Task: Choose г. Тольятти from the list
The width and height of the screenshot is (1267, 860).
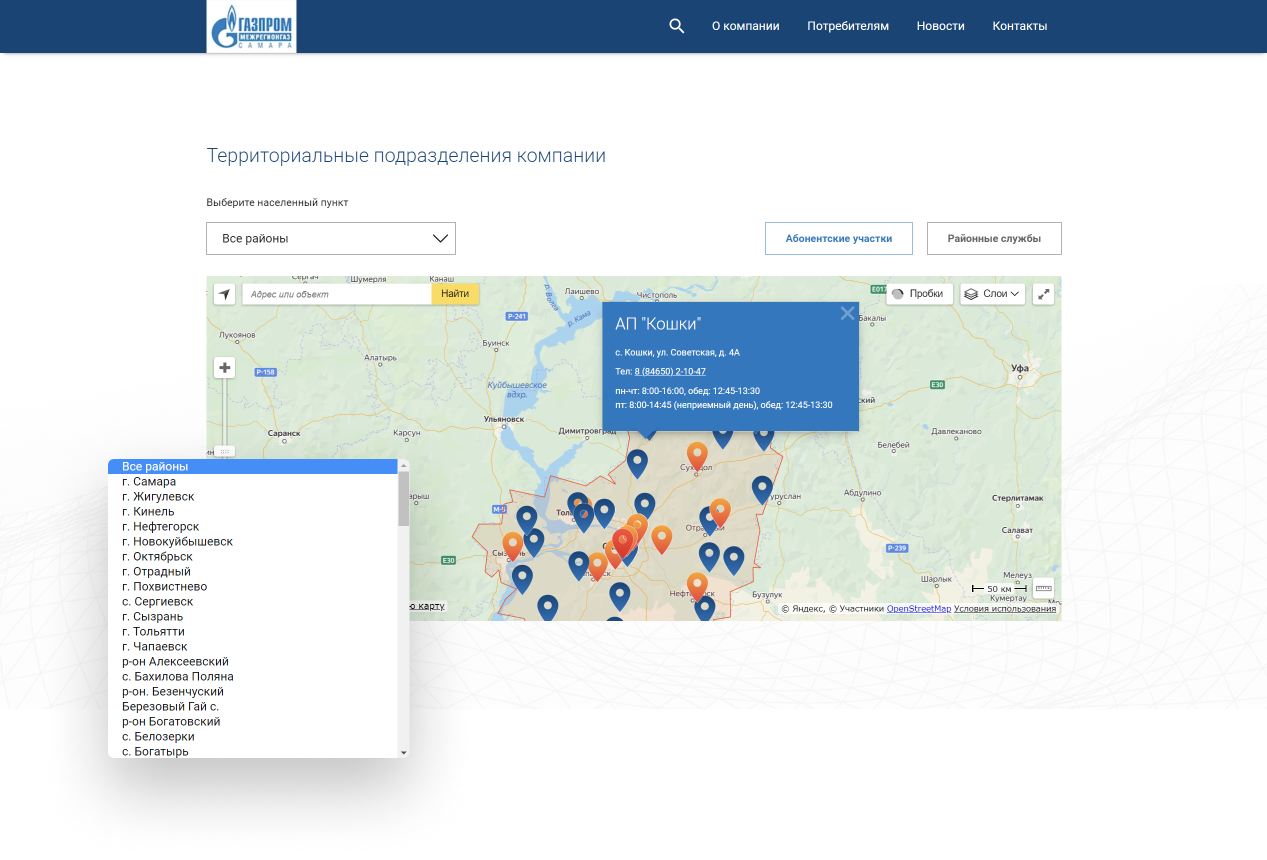Action: pyautogui.click(x=253, y=631)
